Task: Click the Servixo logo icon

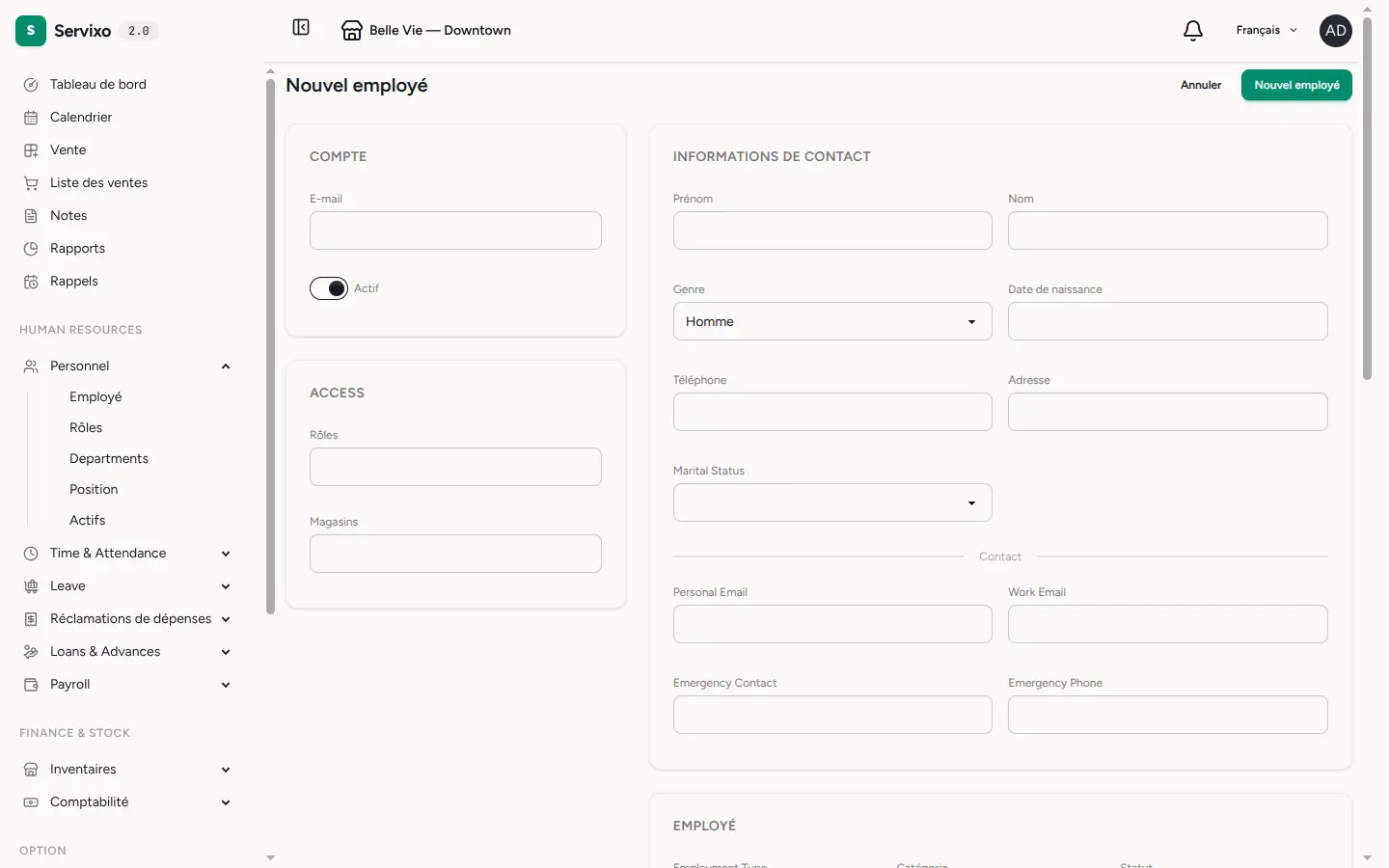Action: (31, 31)
